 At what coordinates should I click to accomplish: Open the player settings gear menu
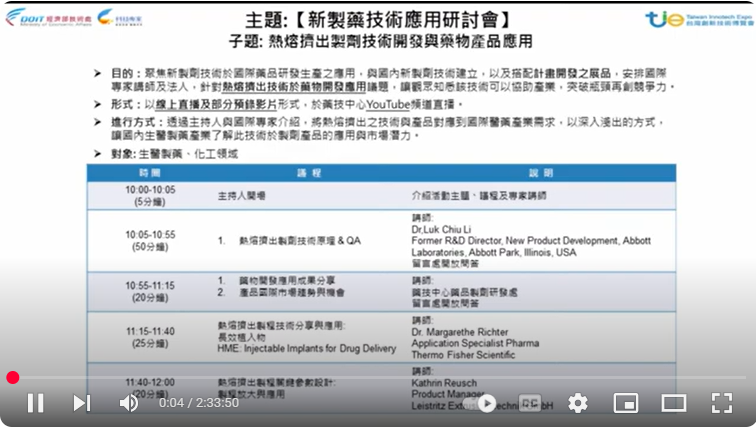578,403
